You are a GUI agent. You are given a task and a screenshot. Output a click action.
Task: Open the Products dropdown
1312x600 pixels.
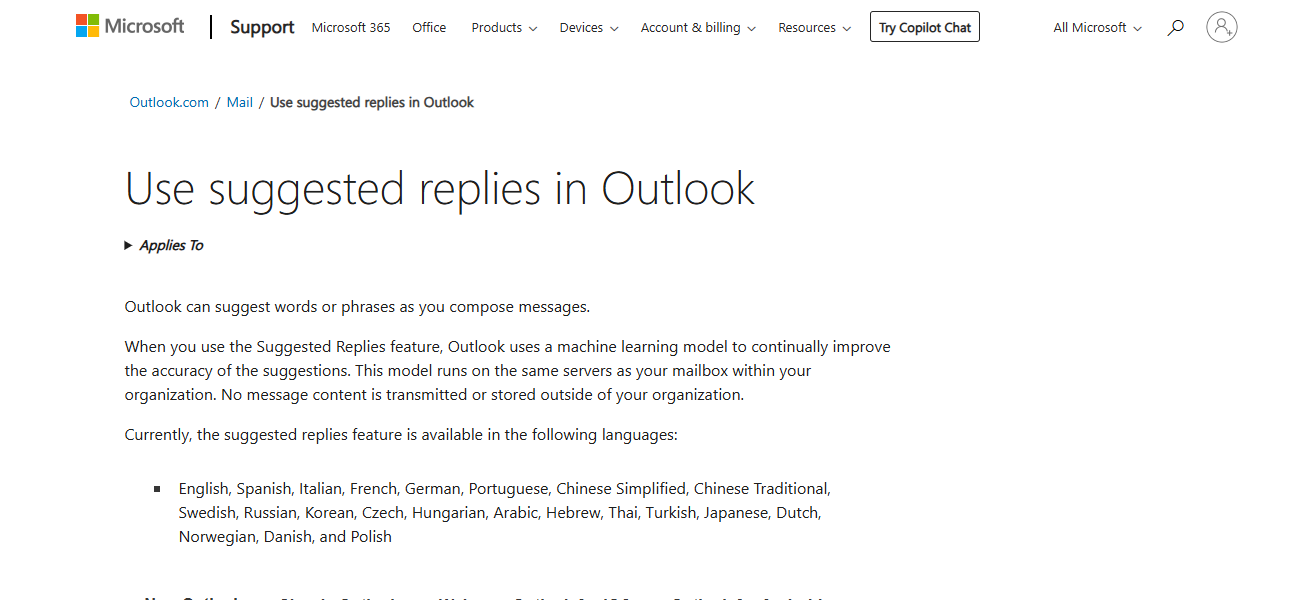click(x=503, y=27)
